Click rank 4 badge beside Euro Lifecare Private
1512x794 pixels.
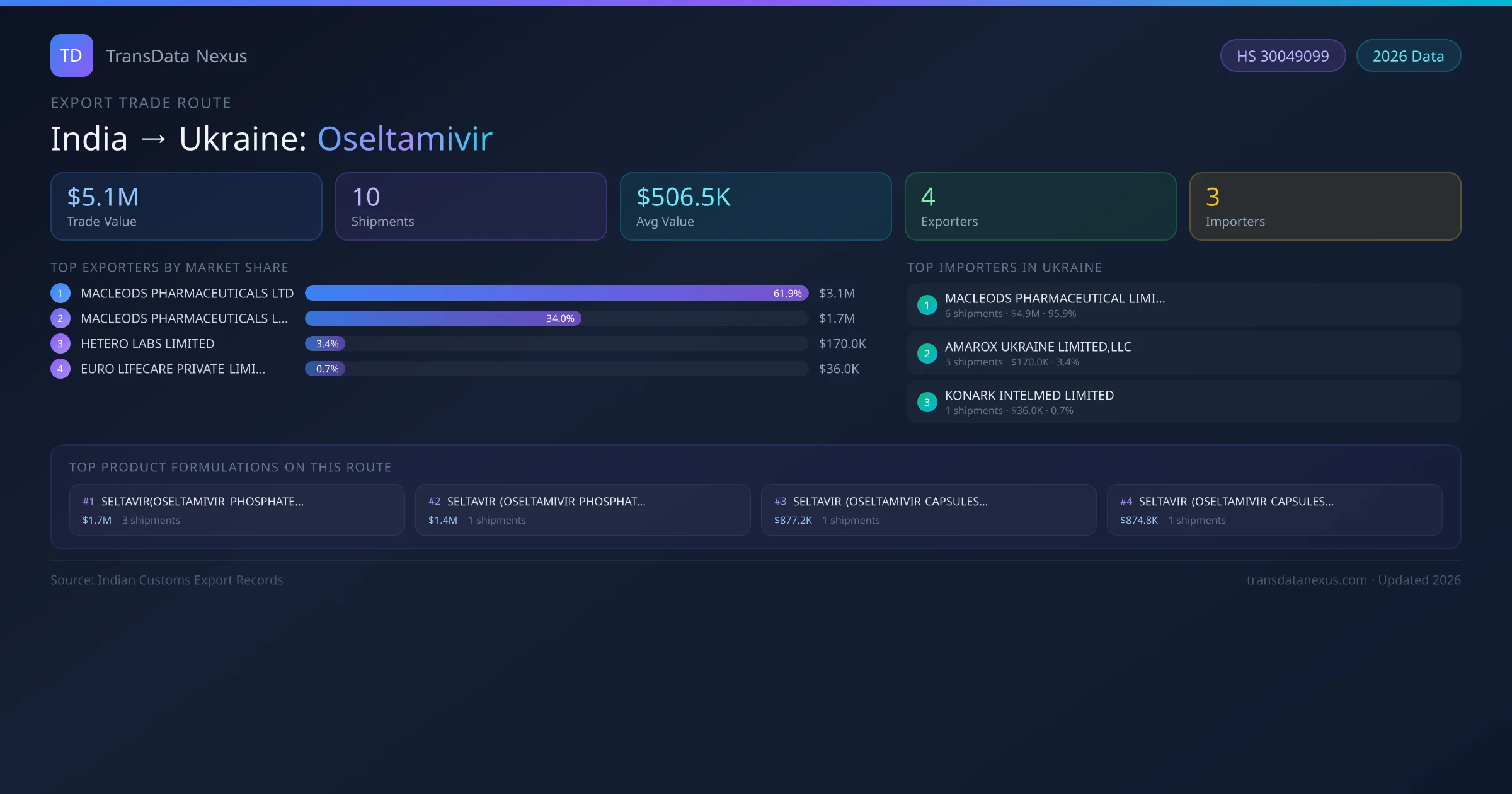coord(60,369)
